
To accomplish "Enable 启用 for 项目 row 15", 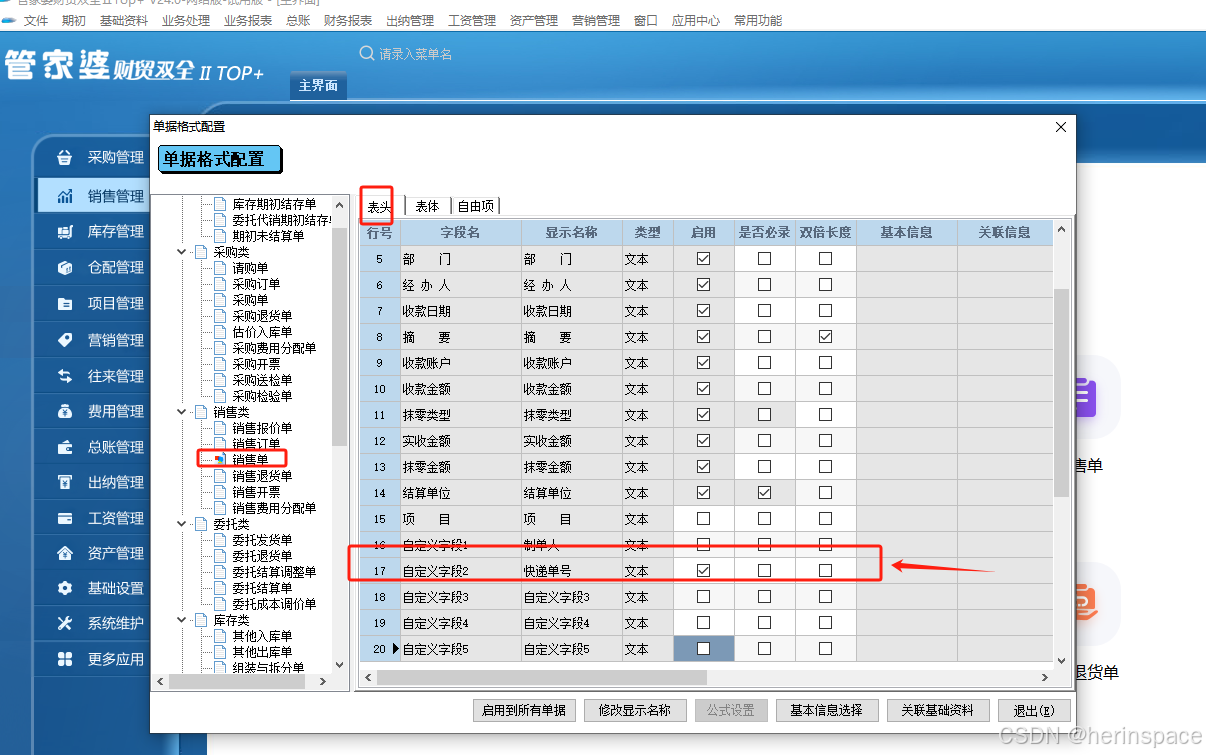I will click(703, 519).
